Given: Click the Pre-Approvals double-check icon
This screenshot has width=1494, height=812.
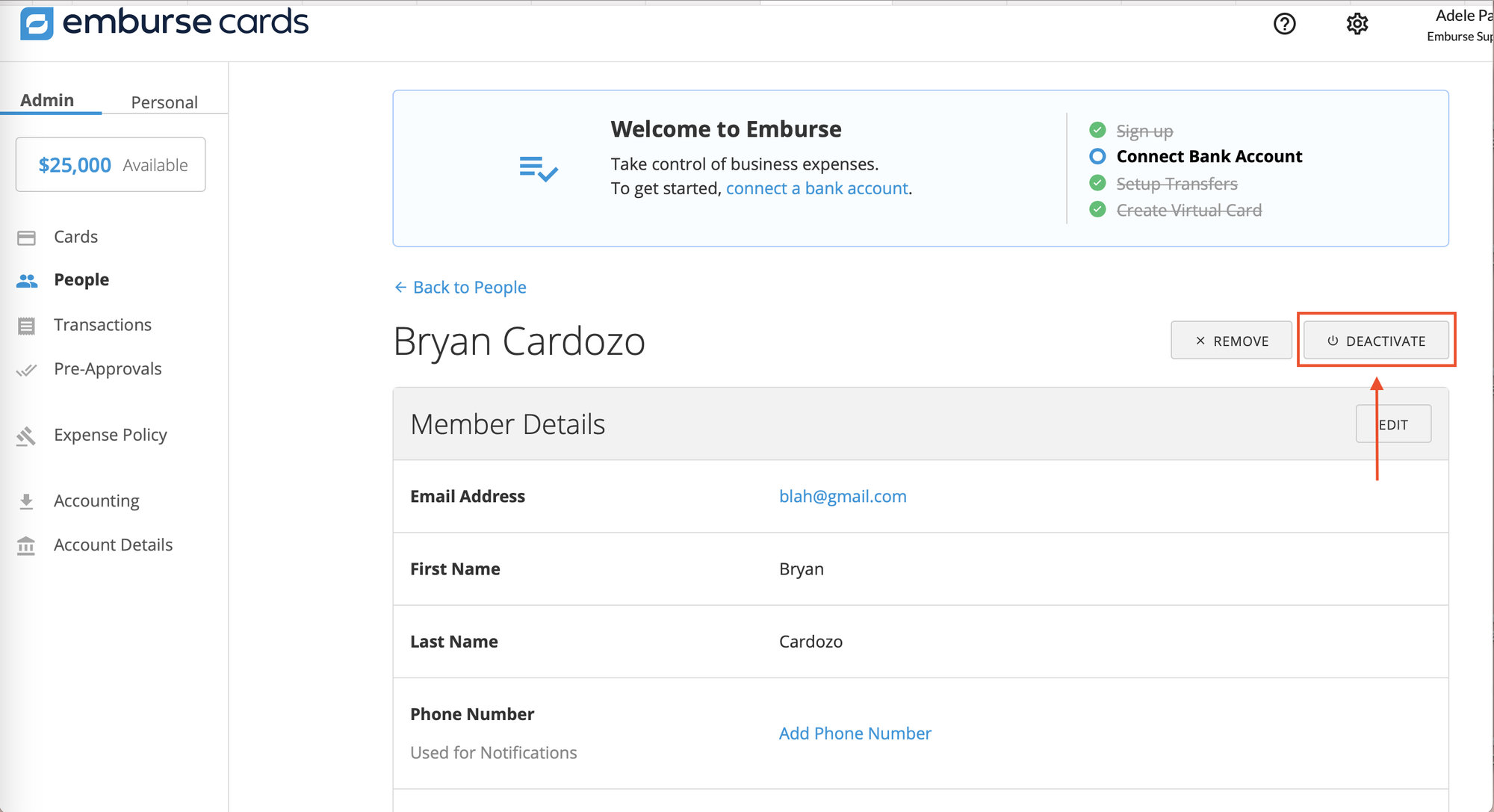Looking at the screenshot, I should (x=27, y=368).
